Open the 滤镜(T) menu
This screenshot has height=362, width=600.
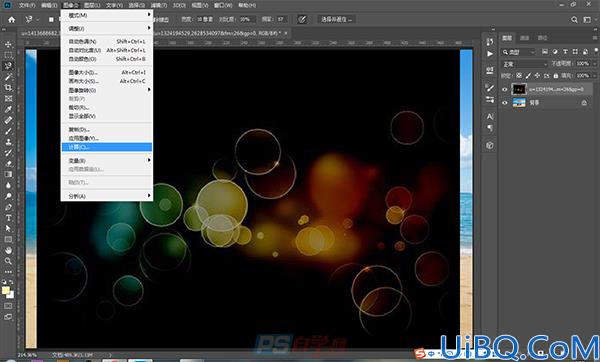158,5
